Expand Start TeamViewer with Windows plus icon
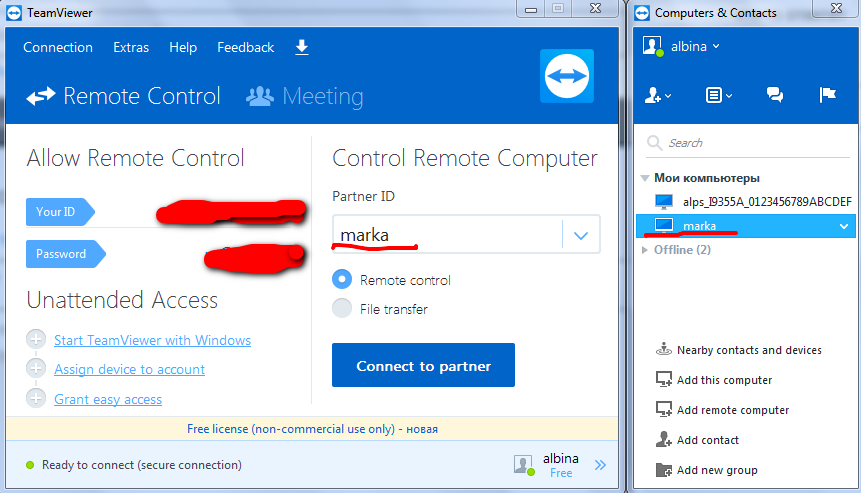 click(x=36, y=339)
